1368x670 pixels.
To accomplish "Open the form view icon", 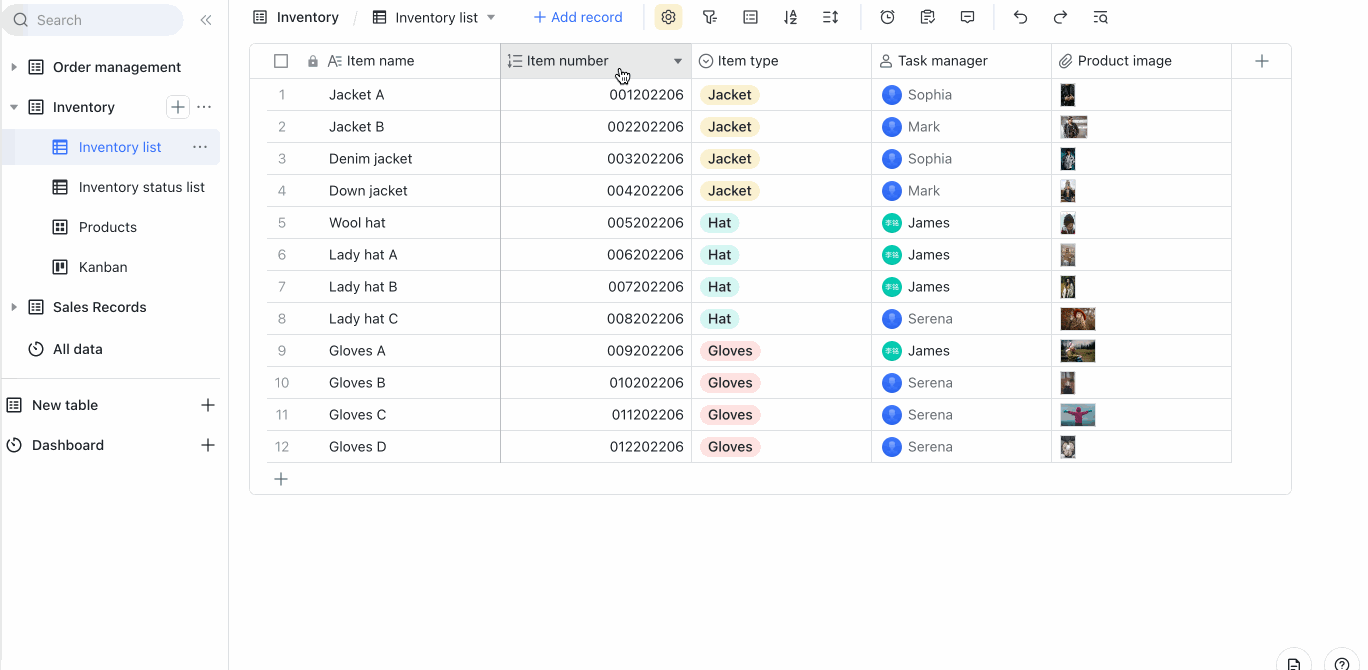I will pos(927,17).
